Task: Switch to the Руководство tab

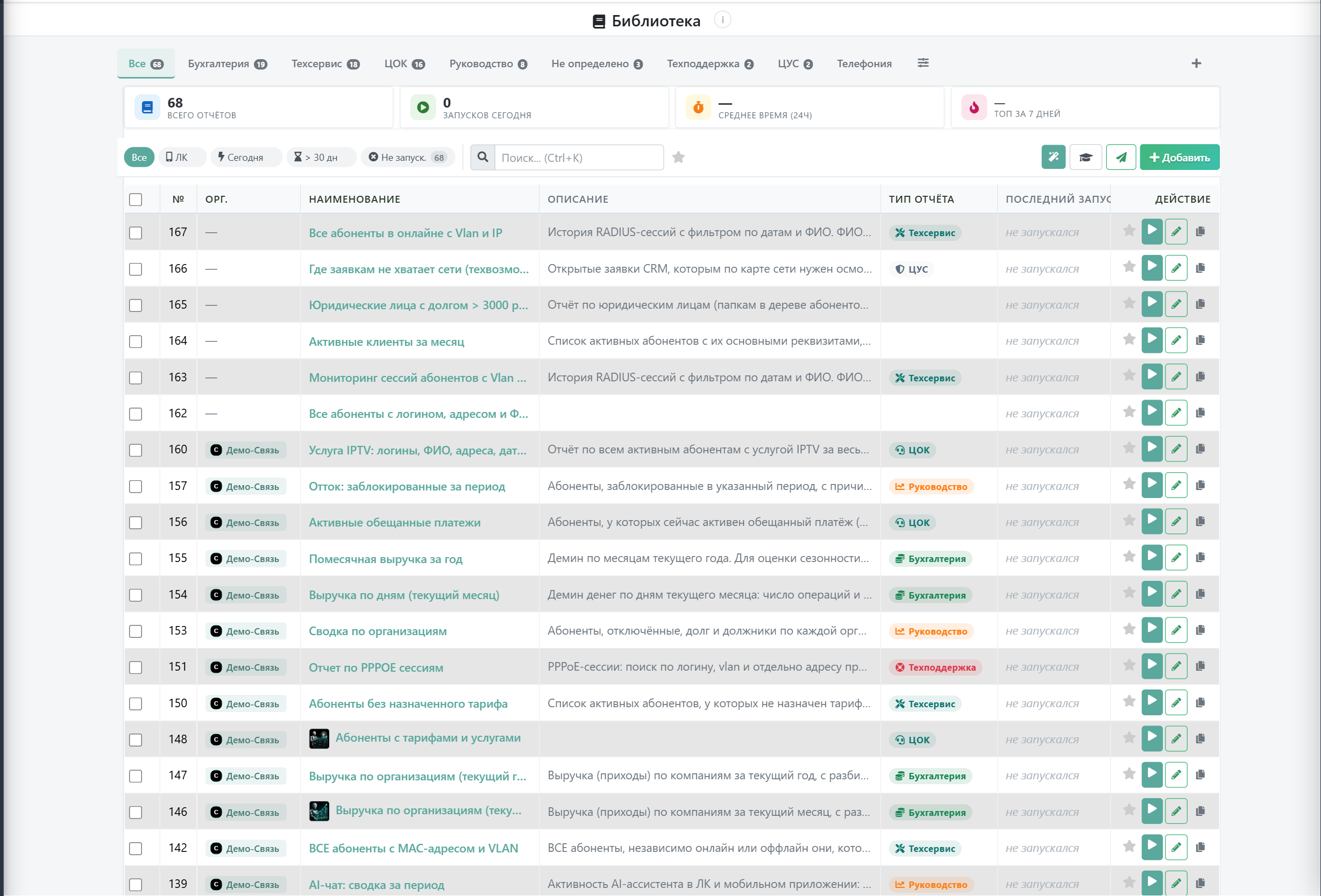Action: tap(488, 63)
